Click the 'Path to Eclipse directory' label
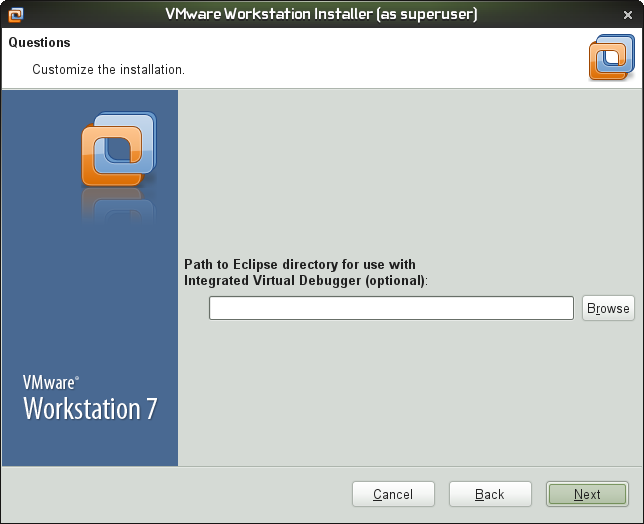Viewport: 644px width, 524px height. click(306, 272)
